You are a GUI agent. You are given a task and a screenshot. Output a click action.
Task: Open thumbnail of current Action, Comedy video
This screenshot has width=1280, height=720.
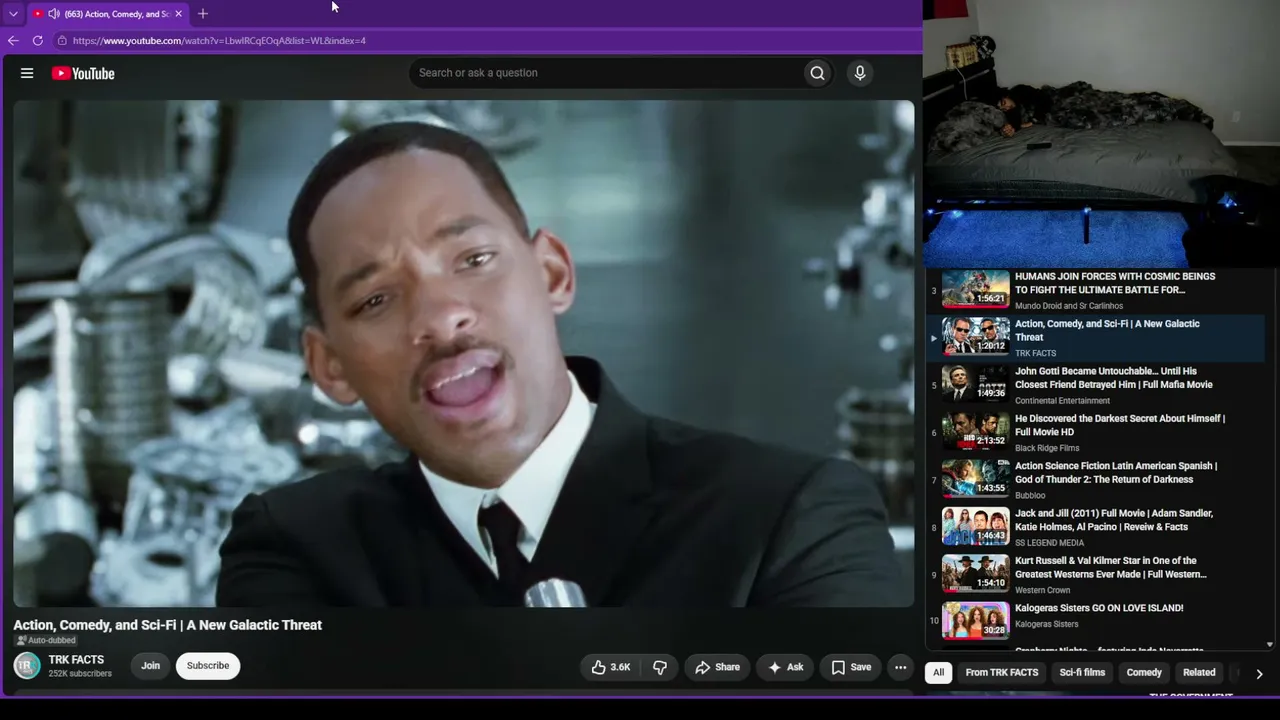pos(976,336)
